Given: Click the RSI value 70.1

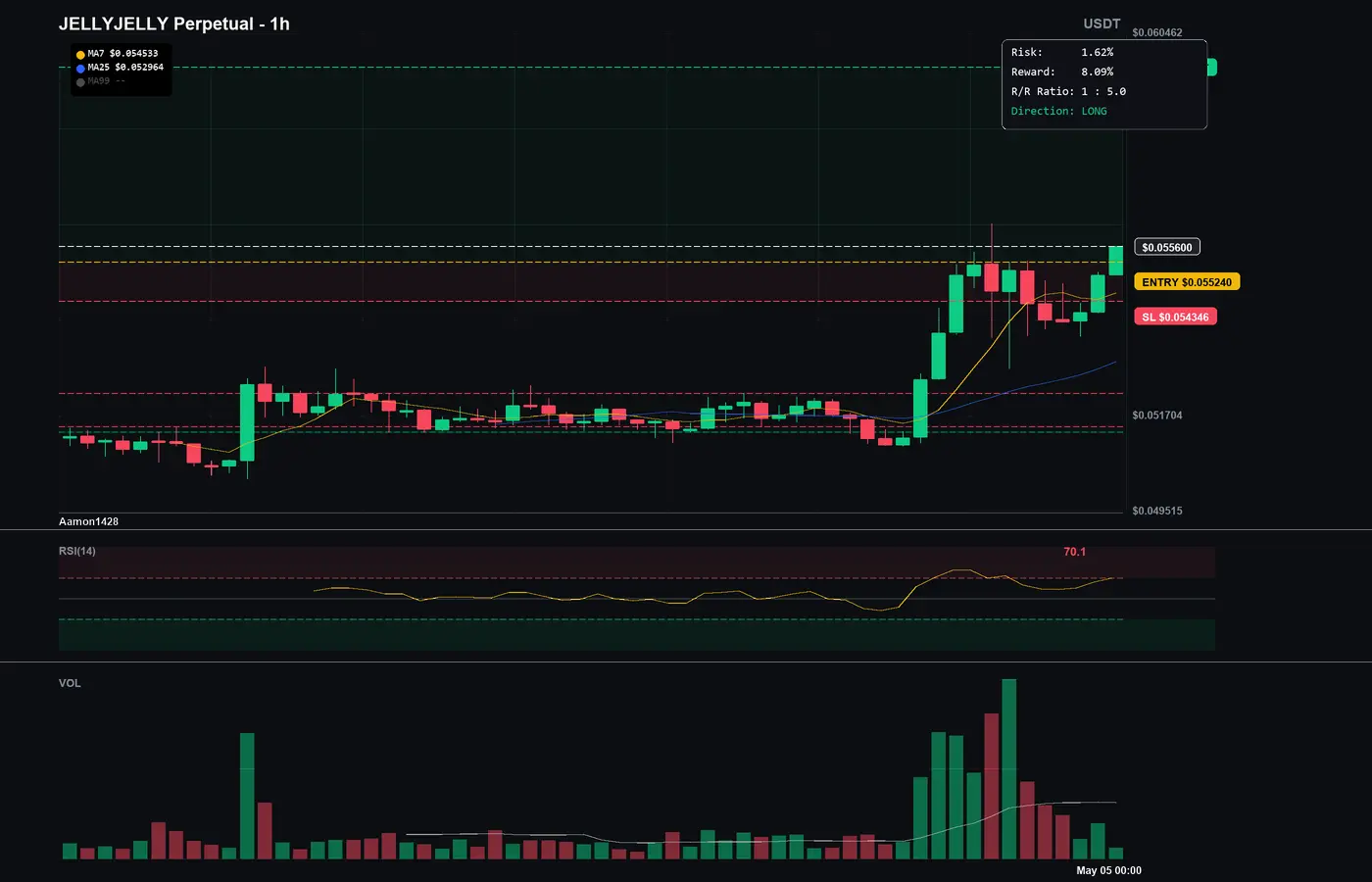Looking at the screenshot, I should [x=1075, y=552].
